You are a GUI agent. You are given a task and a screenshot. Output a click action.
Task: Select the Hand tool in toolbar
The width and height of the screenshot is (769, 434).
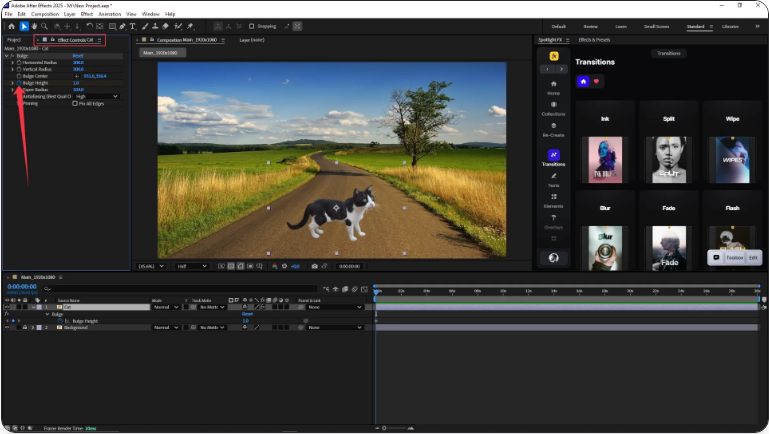(x=34, y=26)
